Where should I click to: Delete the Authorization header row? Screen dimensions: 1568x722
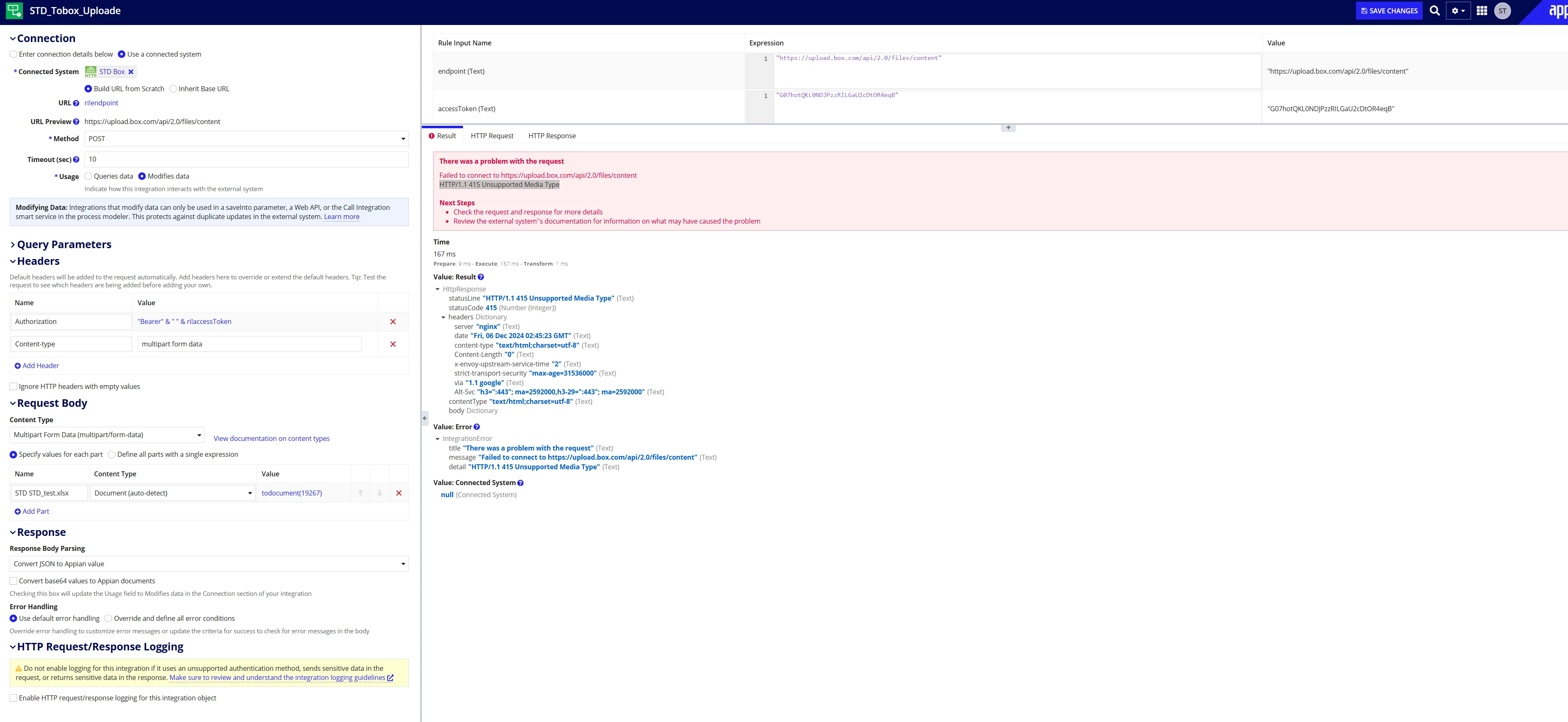pos(393,321)
